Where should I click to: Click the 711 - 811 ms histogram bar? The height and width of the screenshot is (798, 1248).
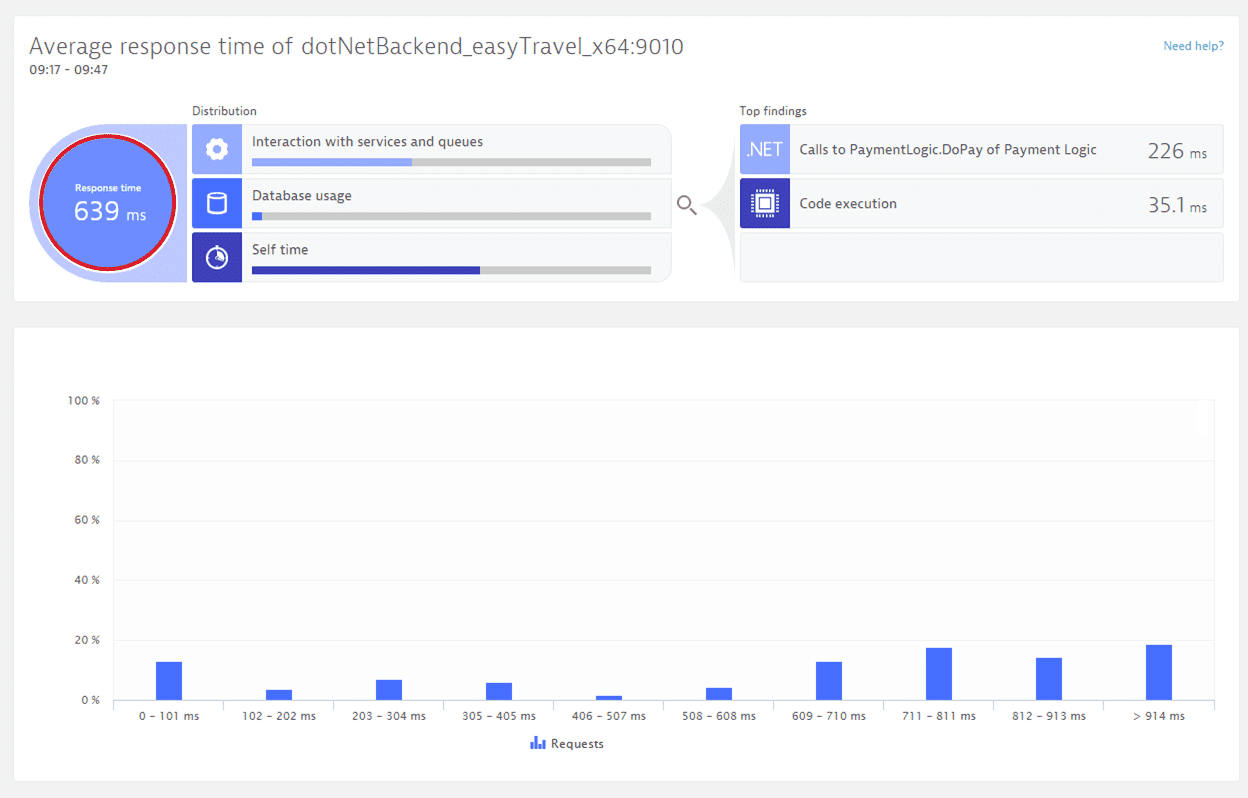point(939,674)
